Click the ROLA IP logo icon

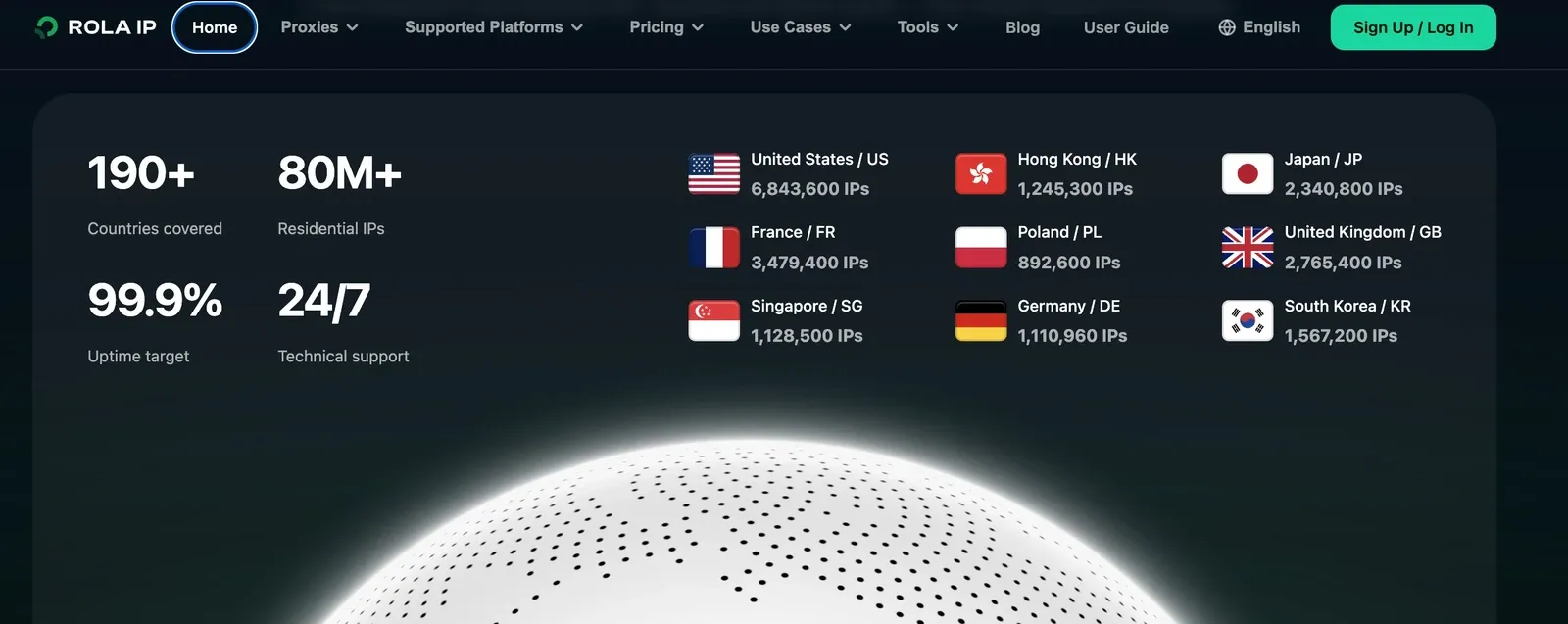click(x=46, y=27)
